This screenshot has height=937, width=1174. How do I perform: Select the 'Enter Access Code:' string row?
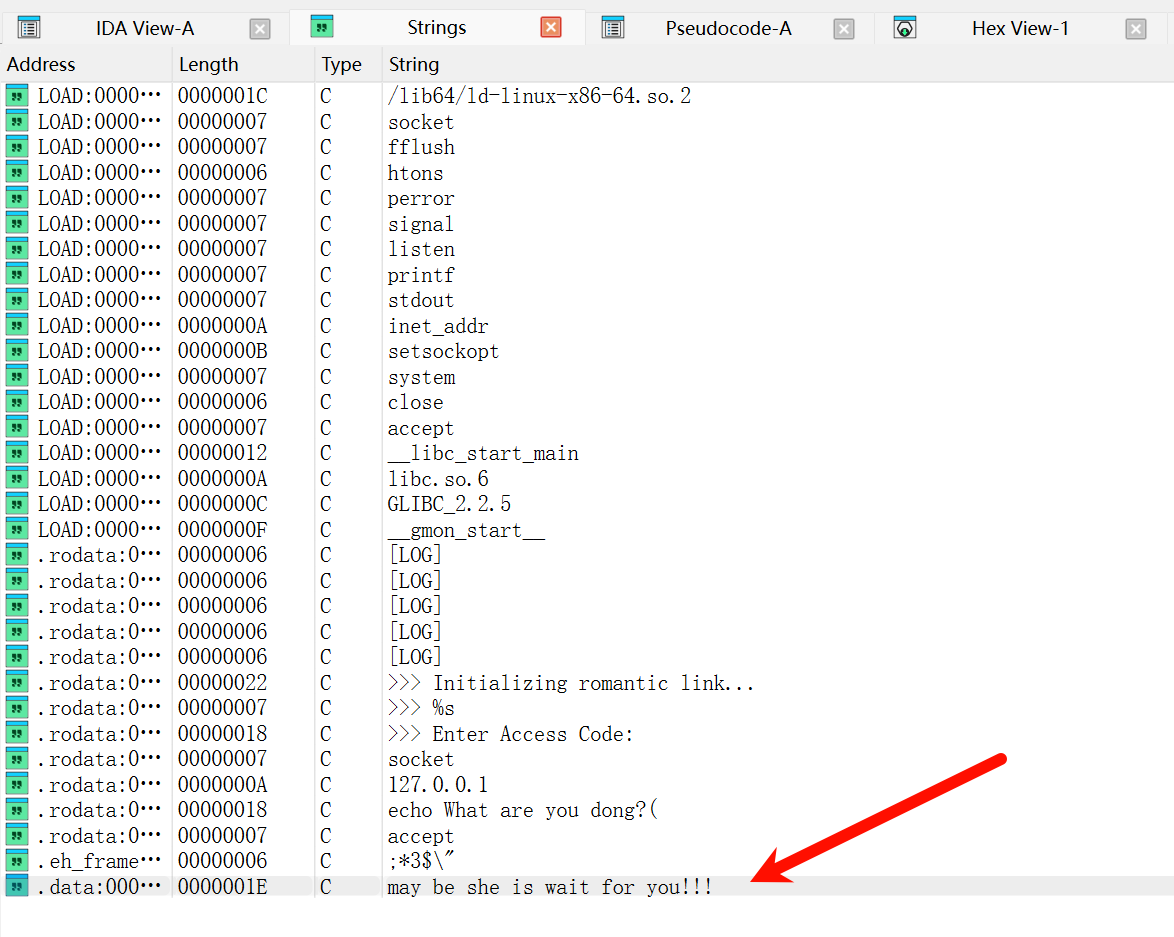point(510,735)
